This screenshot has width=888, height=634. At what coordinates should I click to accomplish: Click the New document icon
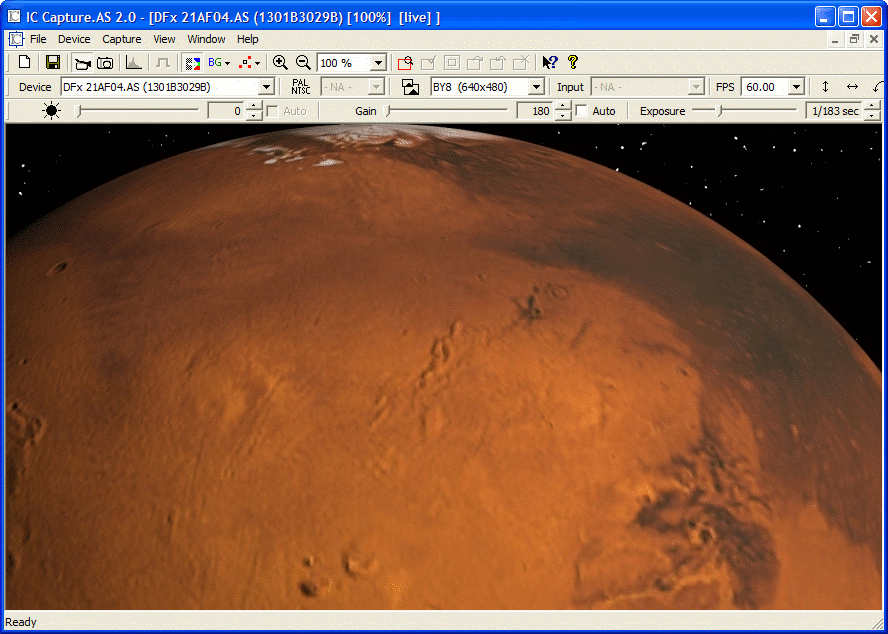[25, 63]
